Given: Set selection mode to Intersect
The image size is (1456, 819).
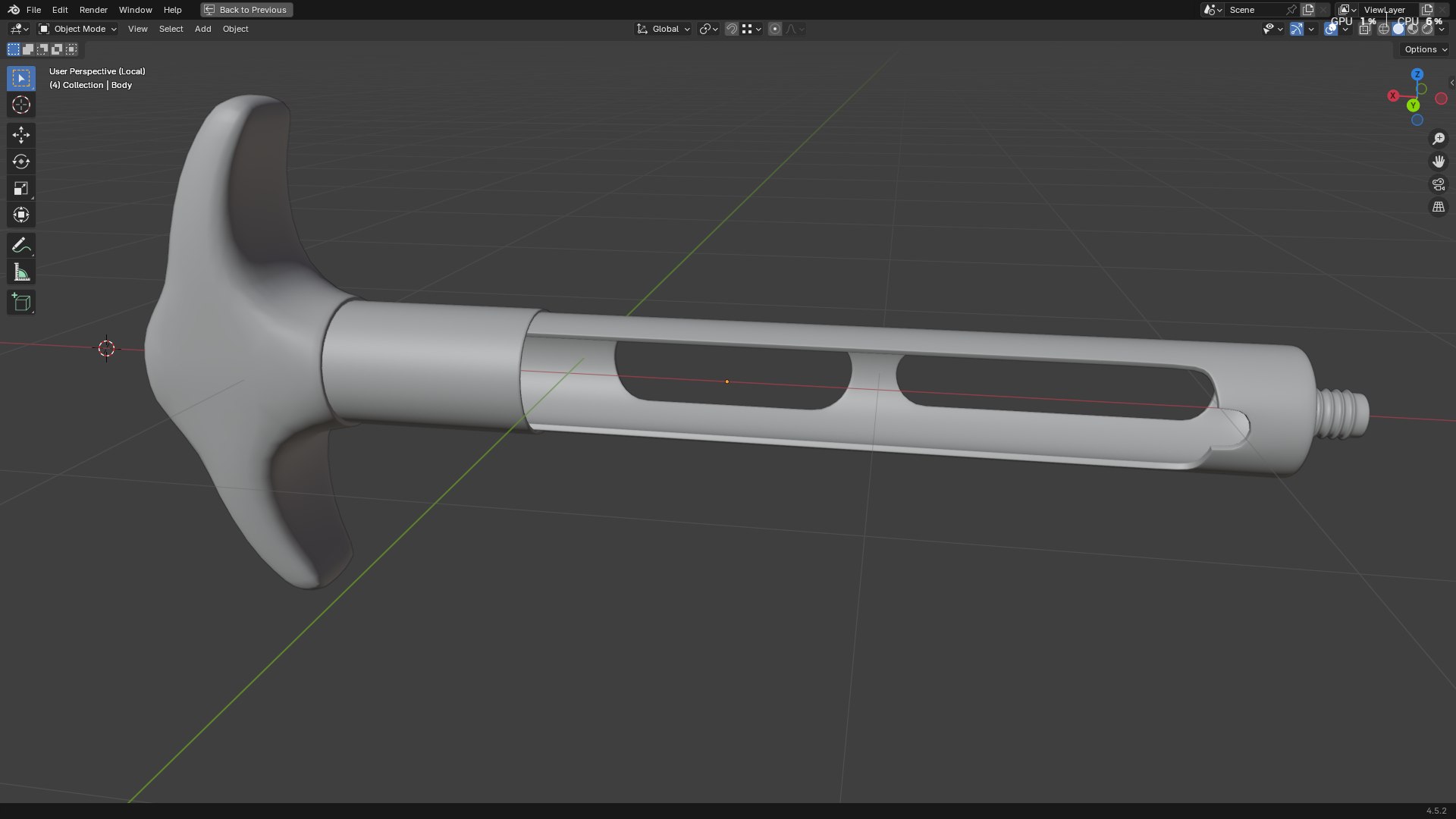Looking at the screenshot, I should tap(71, 49).
